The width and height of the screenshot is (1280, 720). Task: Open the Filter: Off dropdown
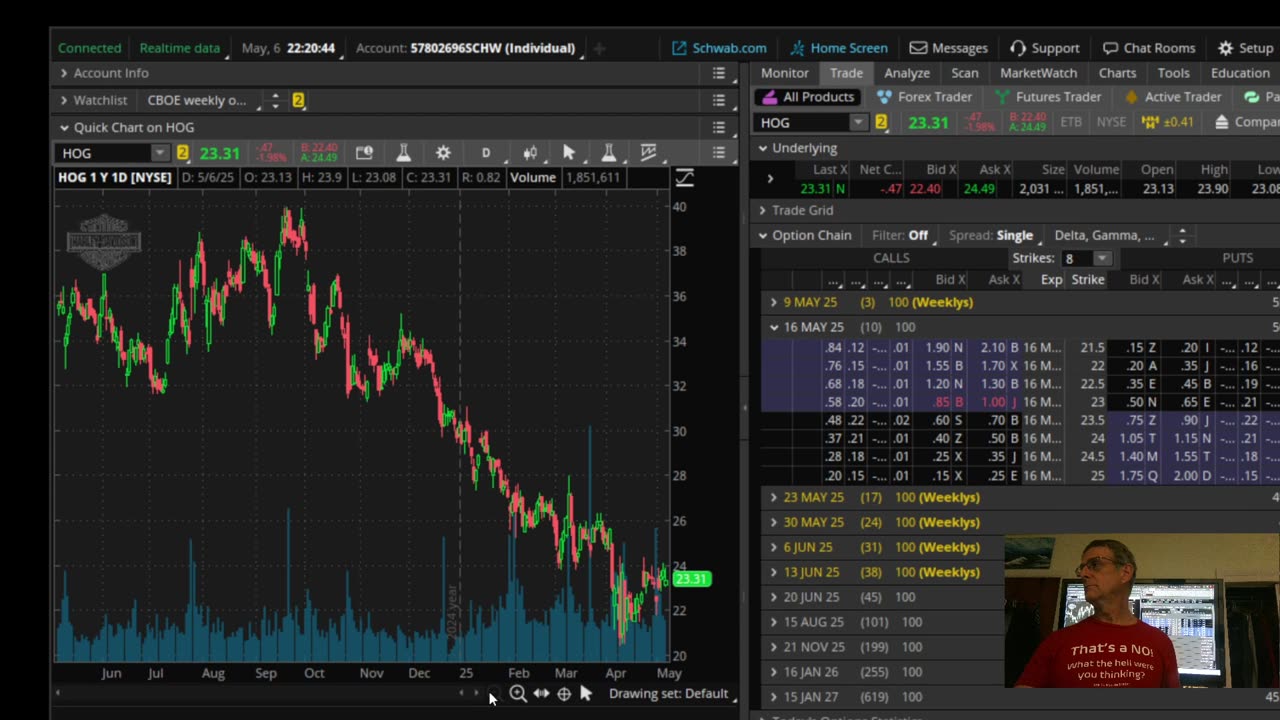(900, 236)
